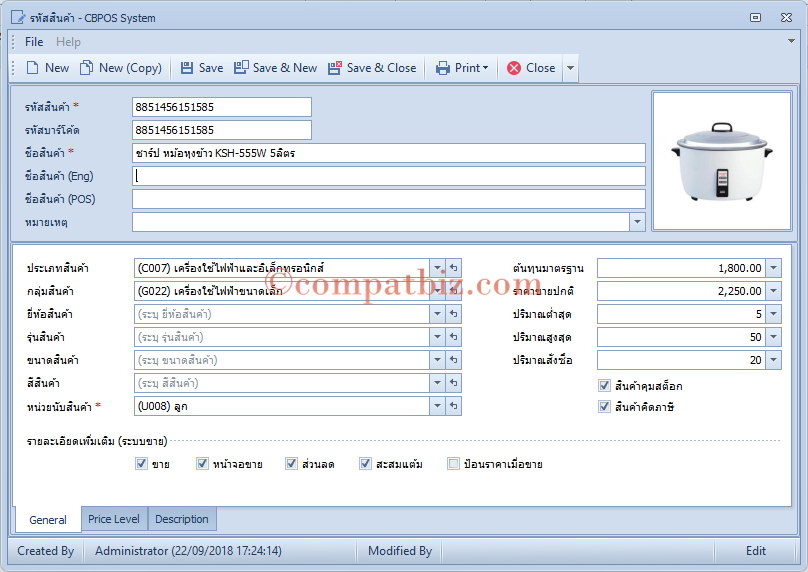Click the undo arrow beside หน่วยนับสินค้า
The width and height of the screenshot is (808, 572).
[453, 406]
